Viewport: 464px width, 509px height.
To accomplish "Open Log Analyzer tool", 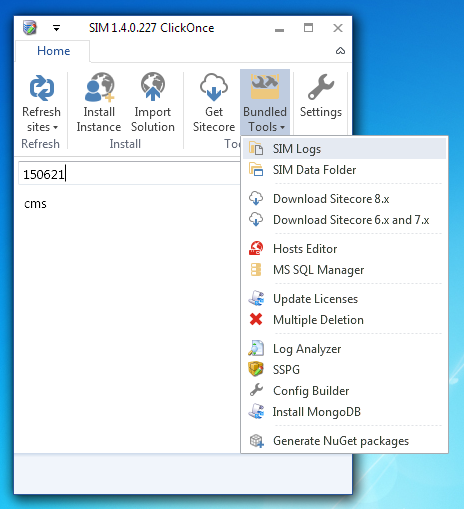I will tap(345, 349).
